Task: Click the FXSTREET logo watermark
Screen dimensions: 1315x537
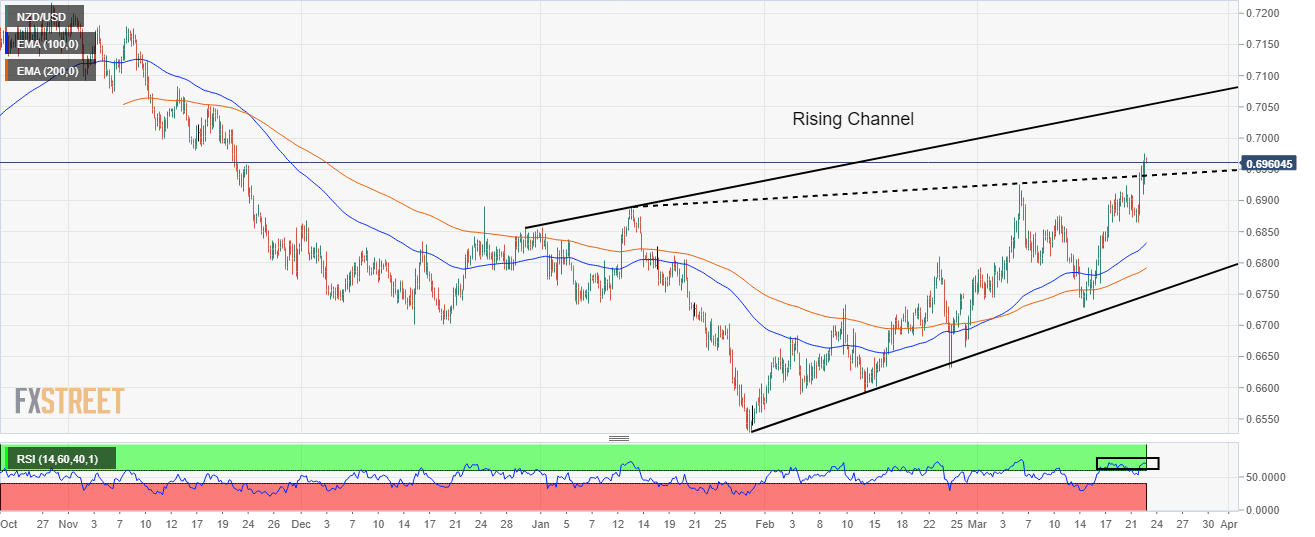Action: 69,401
